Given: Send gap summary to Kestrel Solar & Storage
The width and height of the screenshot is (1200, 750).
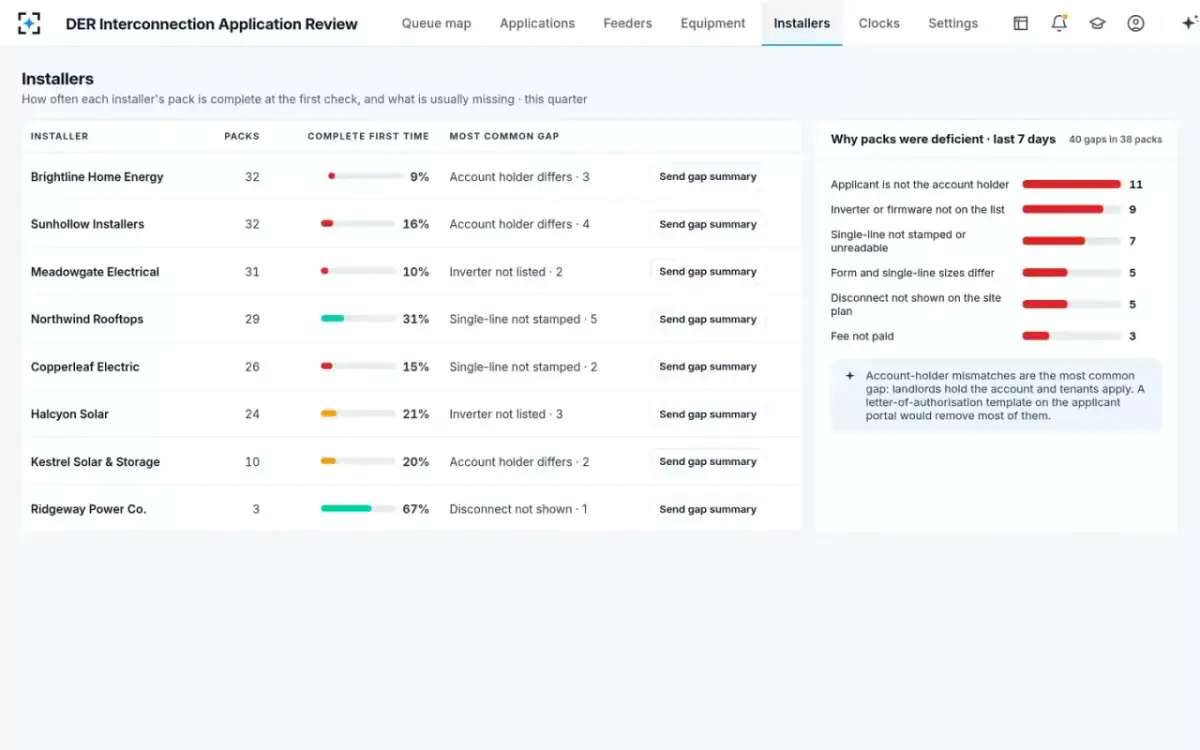Looking at the screenshot, I should tap(707, 461).
